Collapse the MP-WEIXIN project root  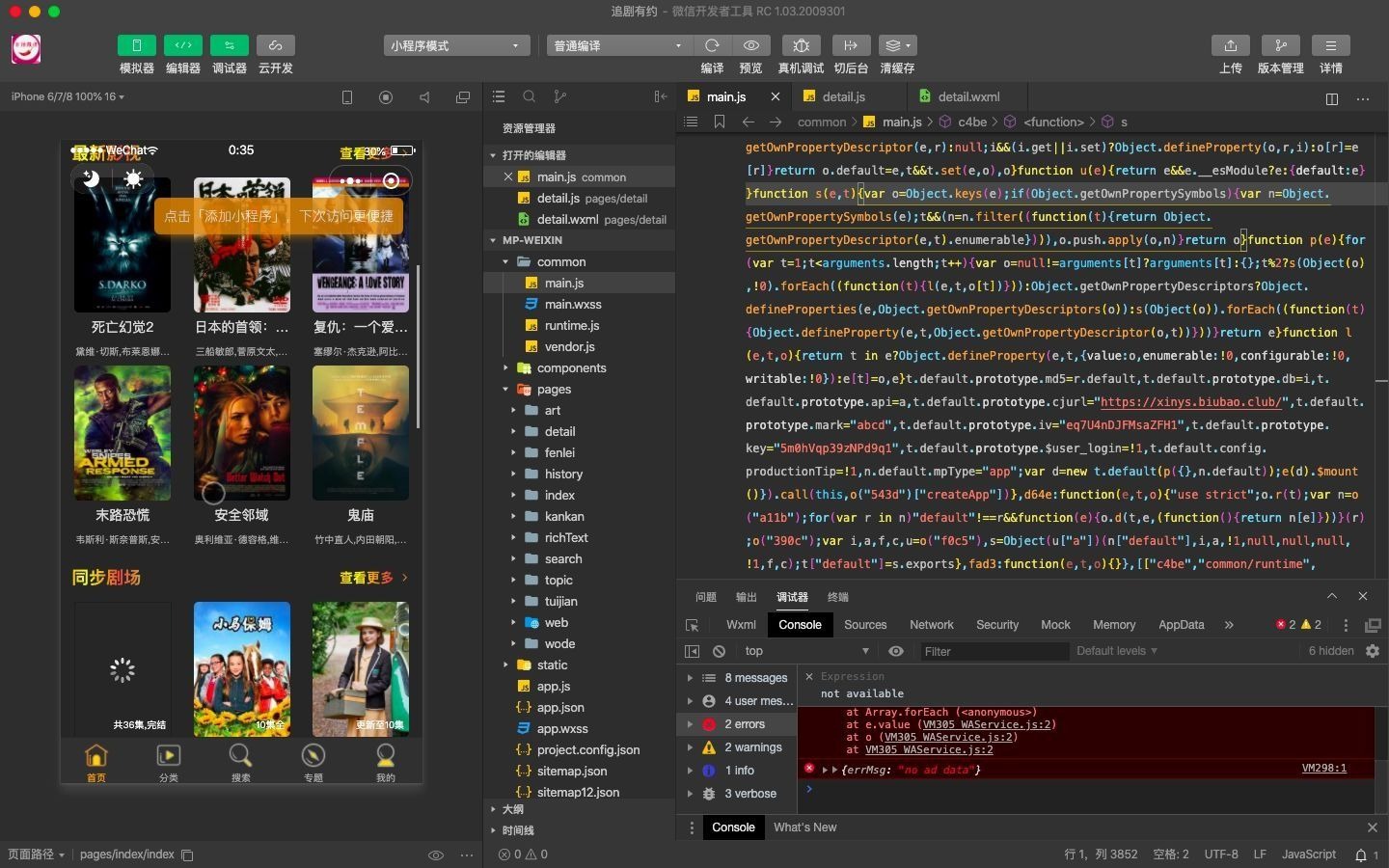[x=579, y=240]
